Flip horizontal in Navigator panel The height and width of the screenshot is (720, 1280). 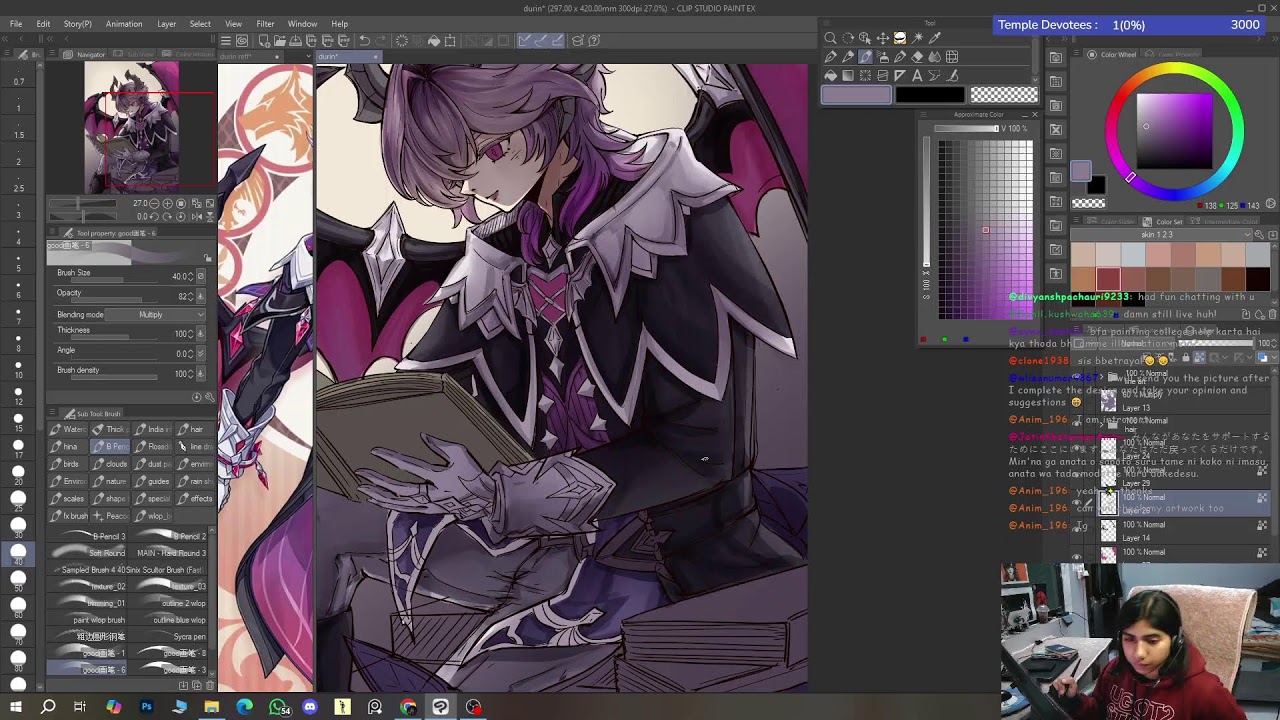[196, 216]
